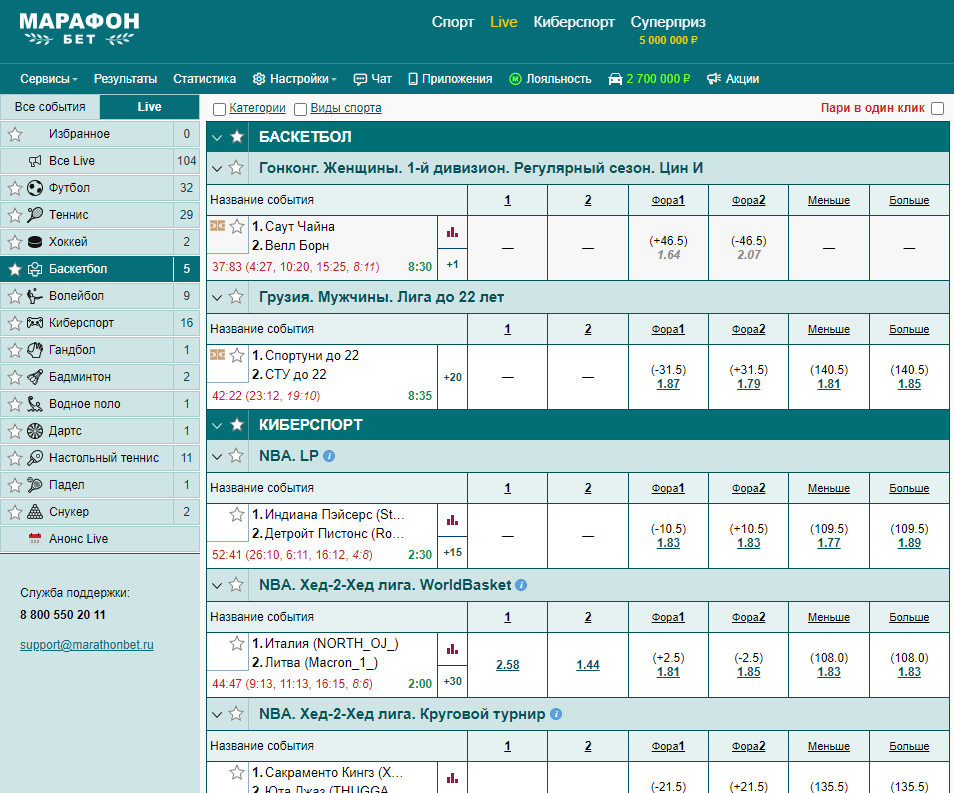This screenshot has height=793, width=954.
Task: Toggle the Пари в один клик checkbox
Action: tap(938, 108)
